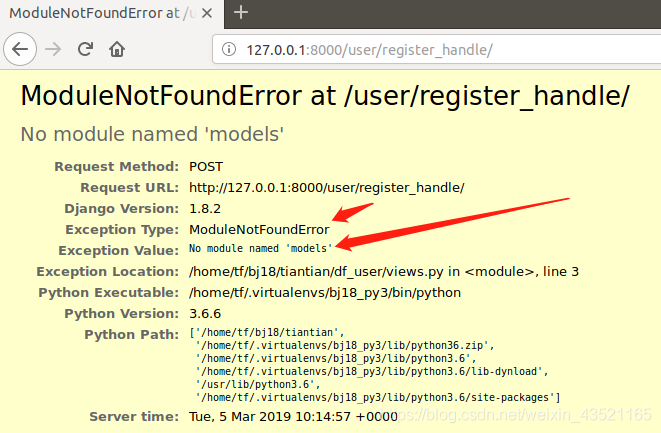661x433 pixels.
Task: Click Python Executable path value
Action: (325, 293)
